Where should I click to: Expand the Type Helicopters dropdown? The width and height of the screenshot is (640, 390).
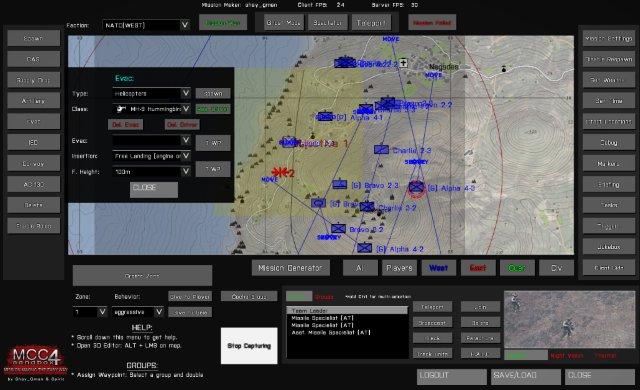pyautogui.click(x=185, y=93)
